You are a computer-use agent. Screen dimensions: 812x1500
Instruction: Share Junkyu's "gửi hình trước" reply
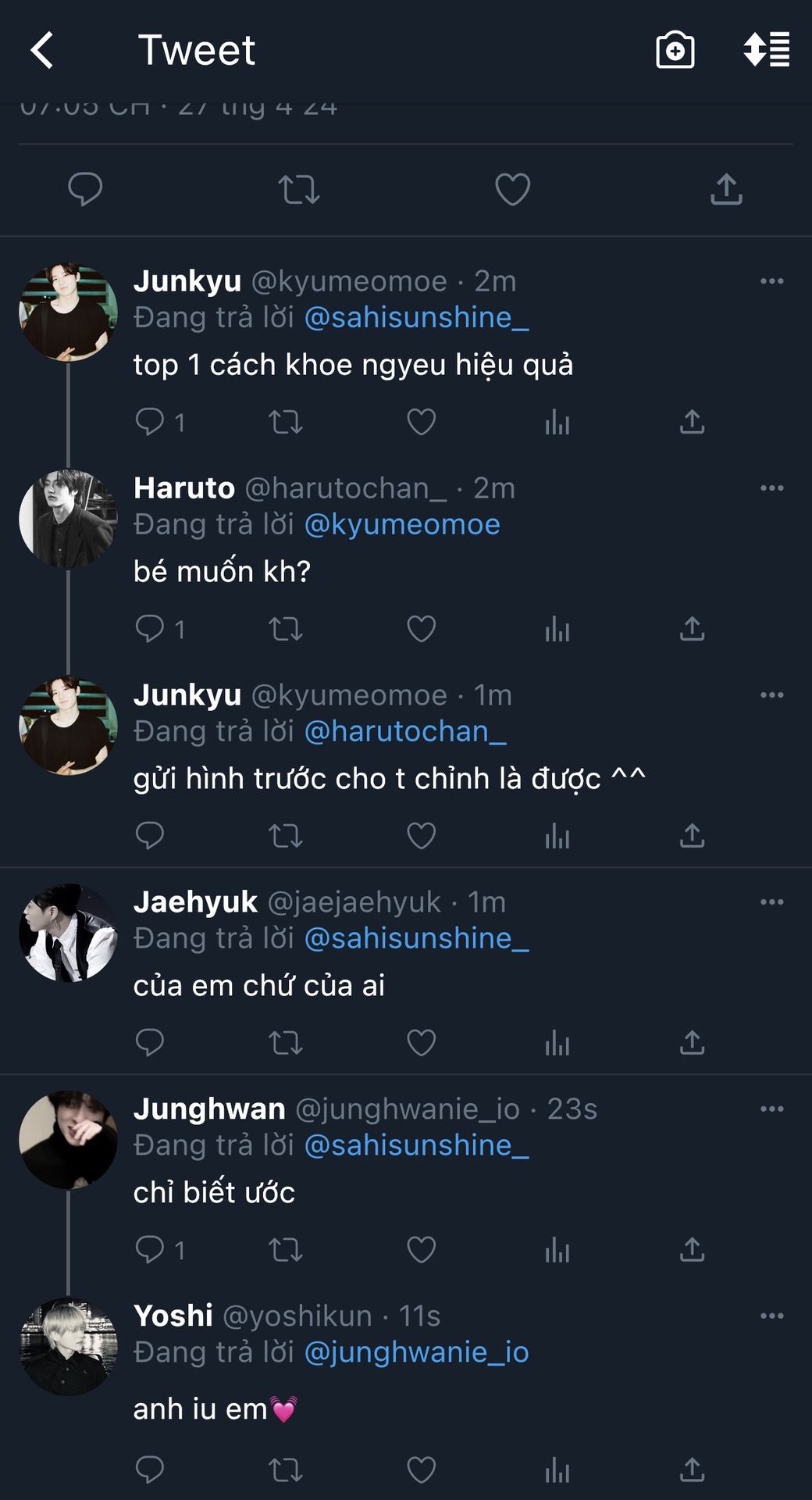tap(692, 836)
